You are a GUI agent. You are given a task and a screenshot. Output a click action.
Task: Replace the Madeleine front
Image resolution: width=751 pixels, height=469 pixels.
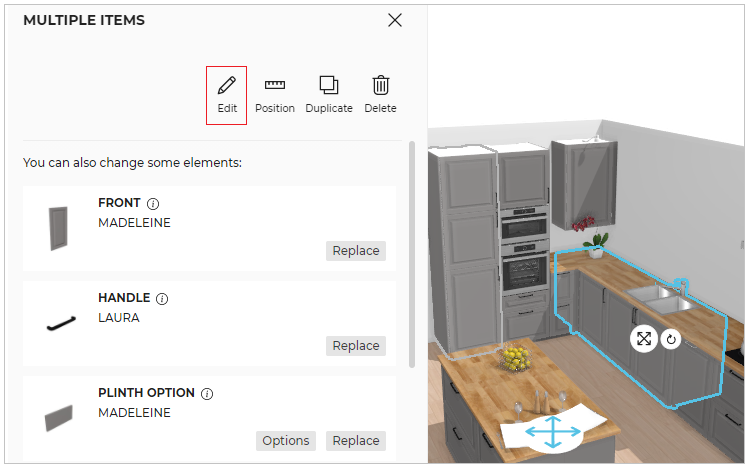point(355,251)
